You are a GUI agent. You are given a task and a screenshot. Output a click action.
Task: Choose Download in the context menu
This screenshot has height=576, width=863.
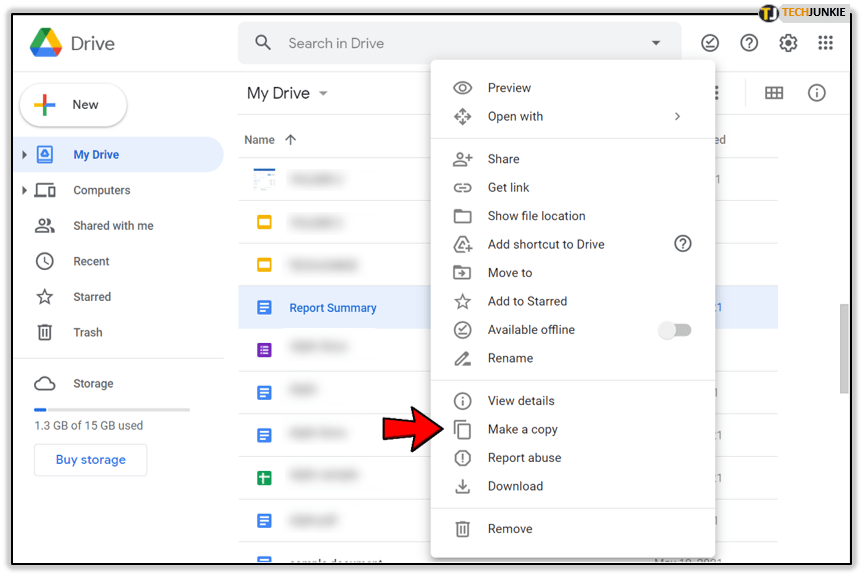click(x=515, y=486)
